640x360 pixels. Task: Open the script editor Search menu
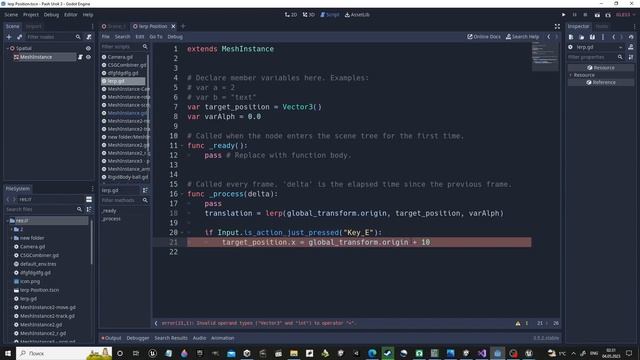click(x=122, y=37)
